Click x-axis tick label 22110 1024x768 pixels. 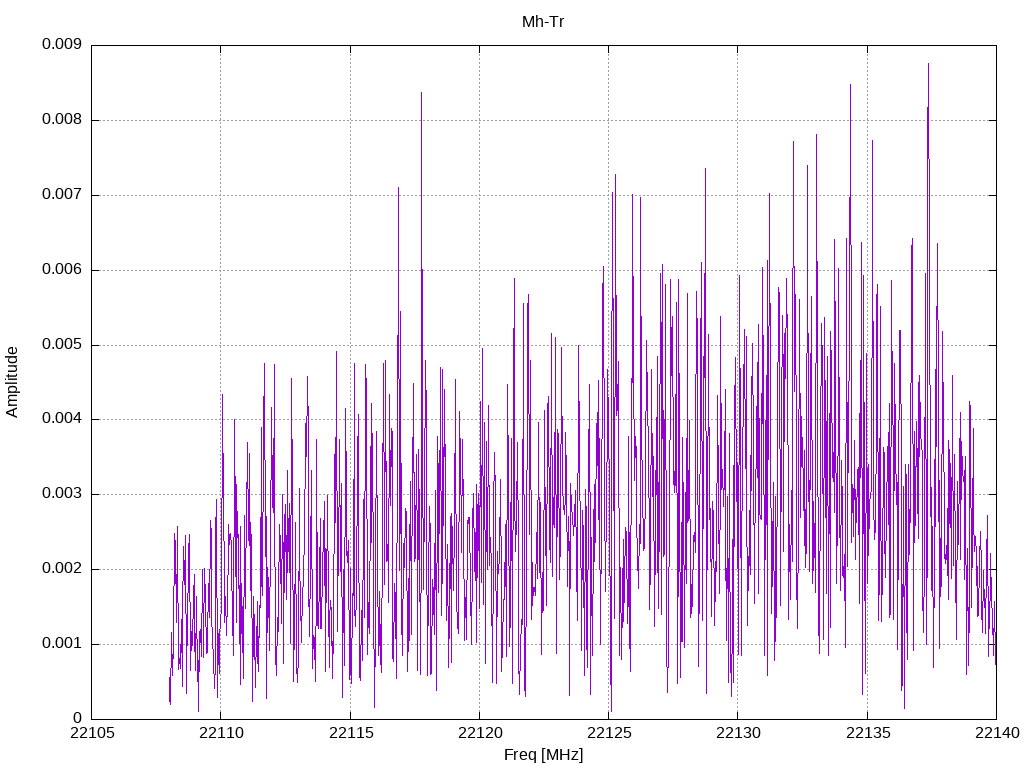tap(221, 733)
